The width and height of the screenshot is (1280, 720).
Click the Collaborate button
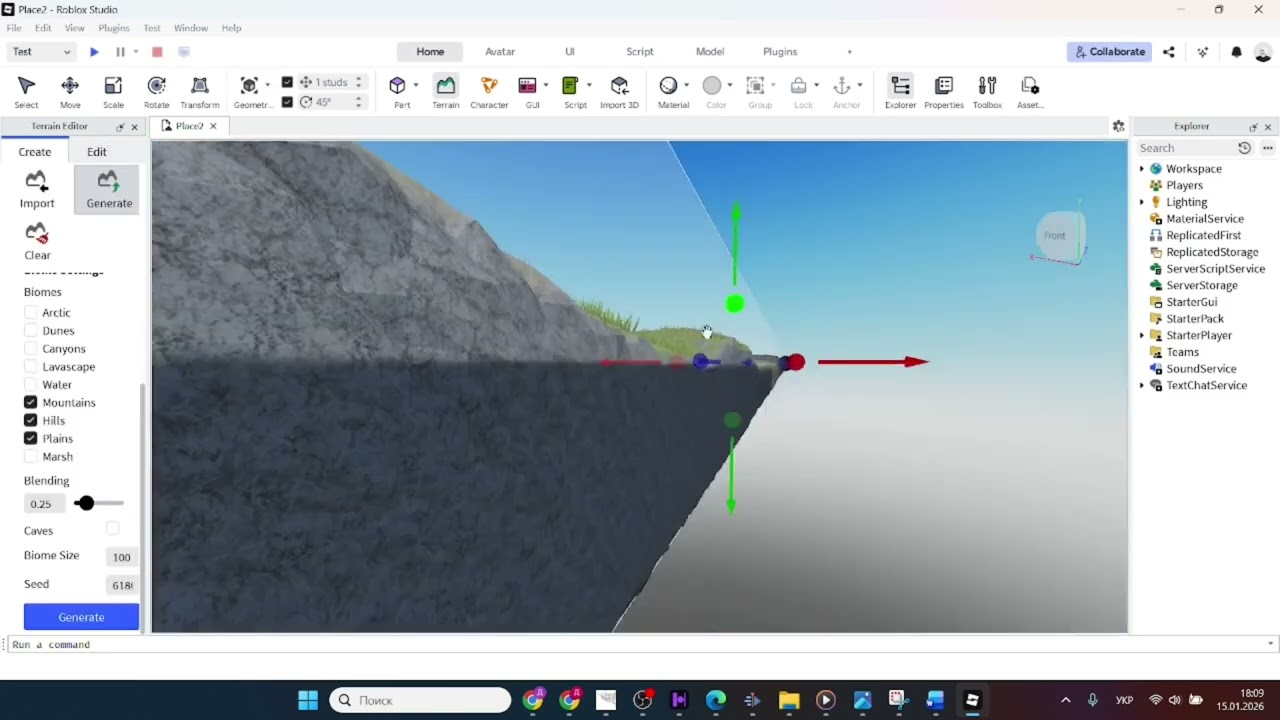tap(1109, 52)
